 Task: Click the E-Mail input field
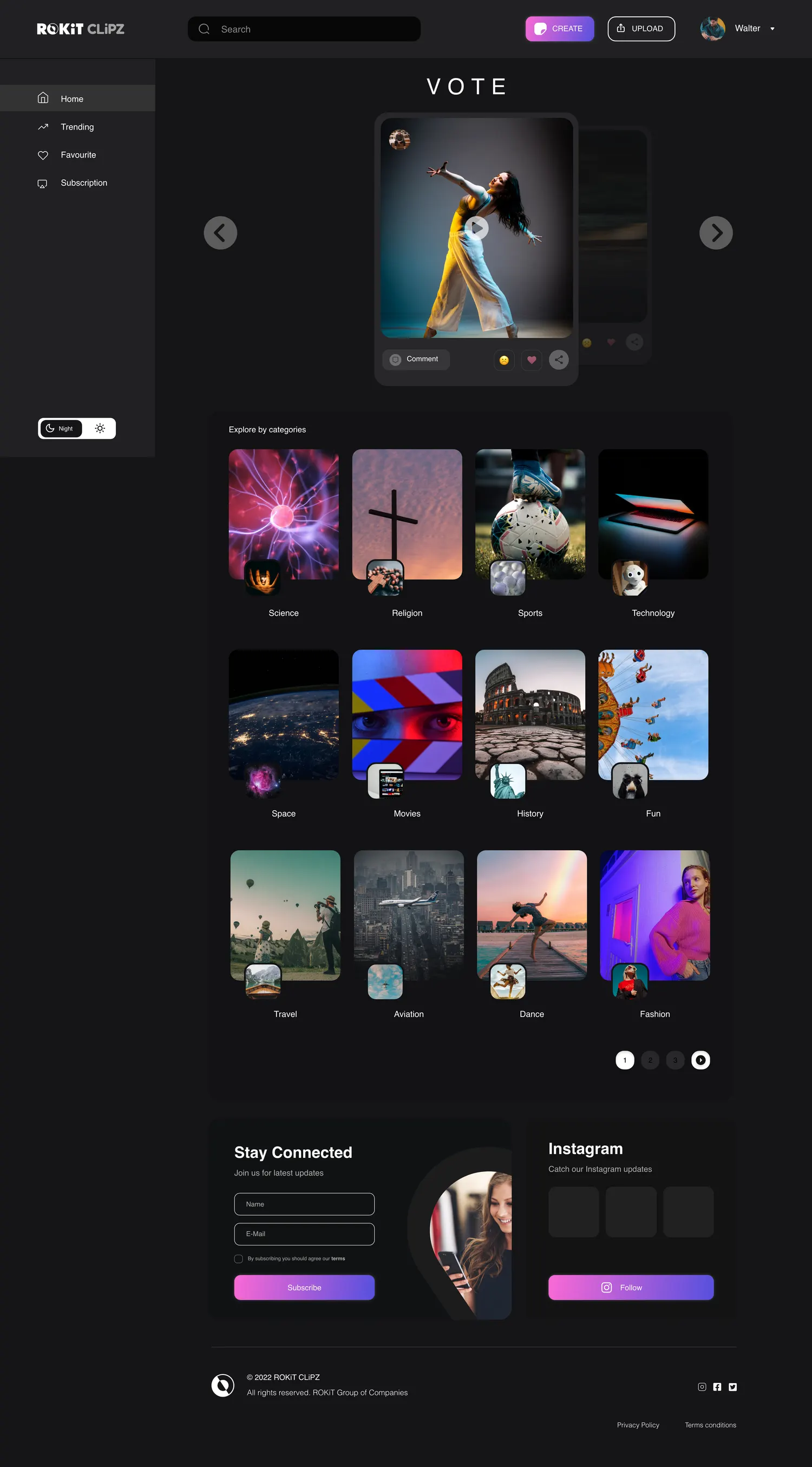[x=304, y=1234]
